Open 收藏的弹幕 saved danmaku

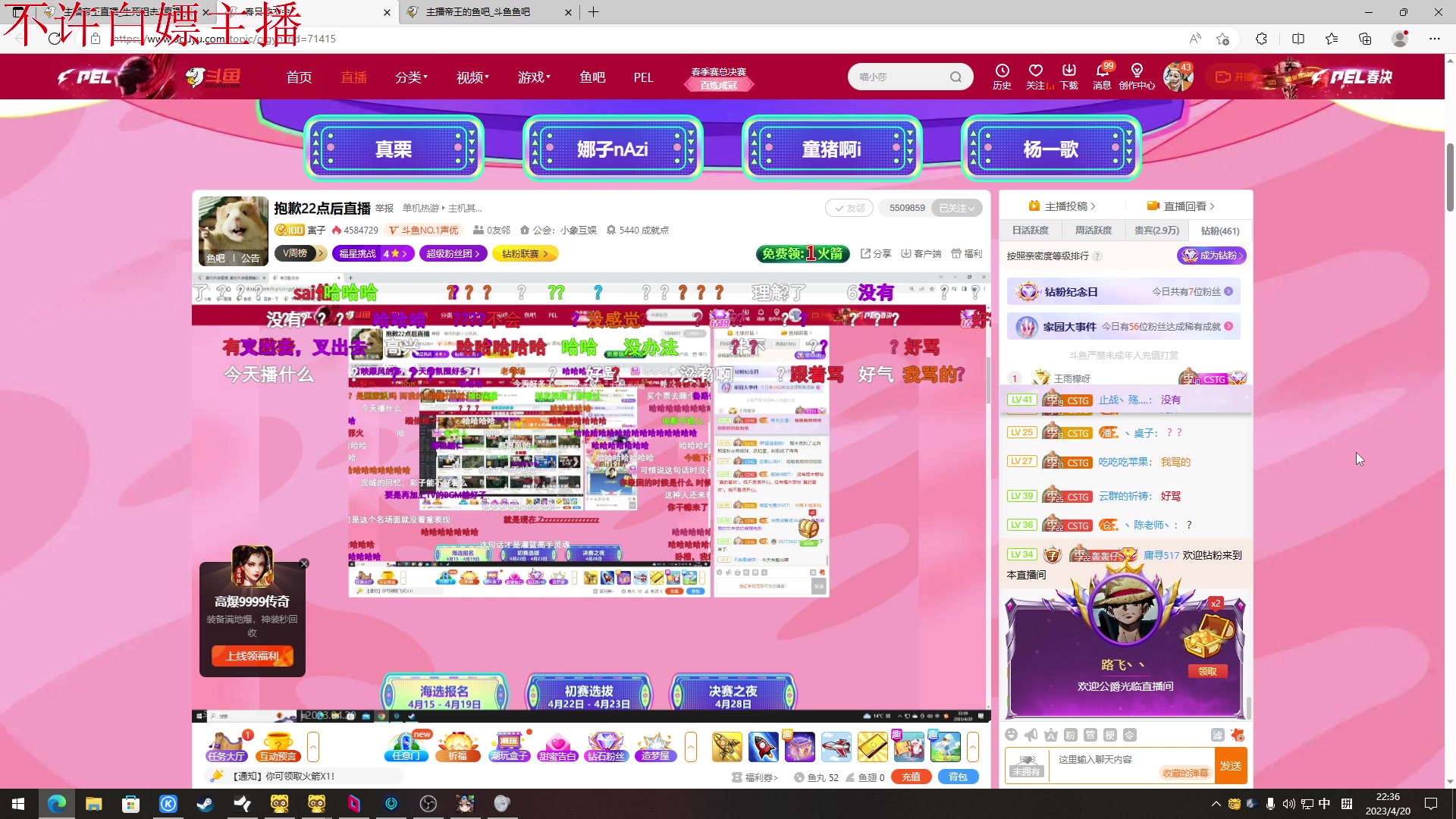pos(1185,773)
